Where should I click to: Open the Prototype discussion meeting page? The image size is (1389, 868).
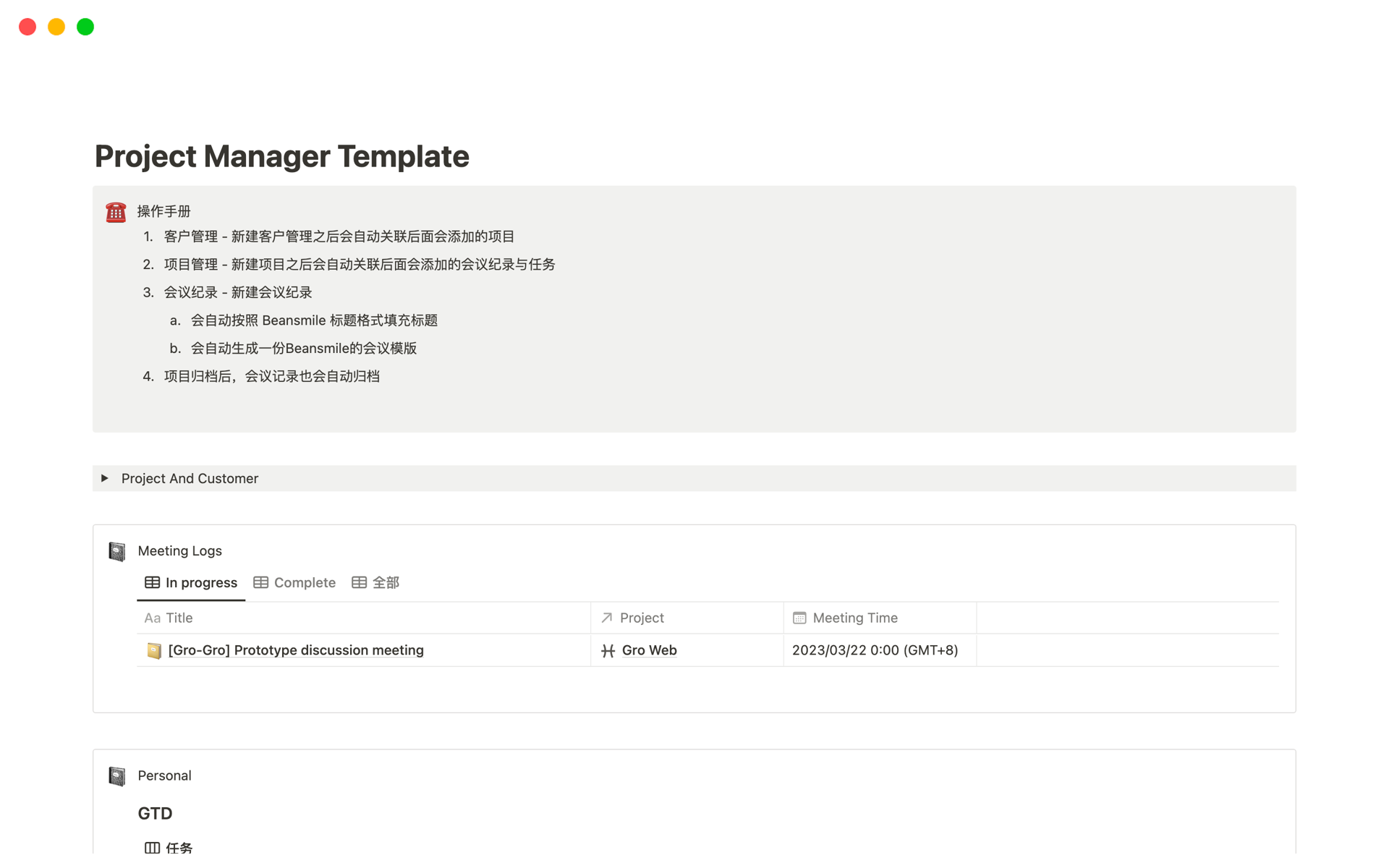coord(296,650)
